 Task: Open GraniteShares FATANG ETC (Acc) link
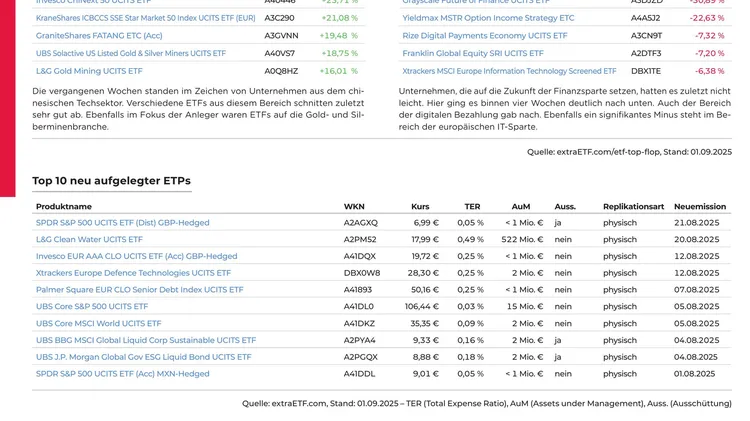(99, 36)
